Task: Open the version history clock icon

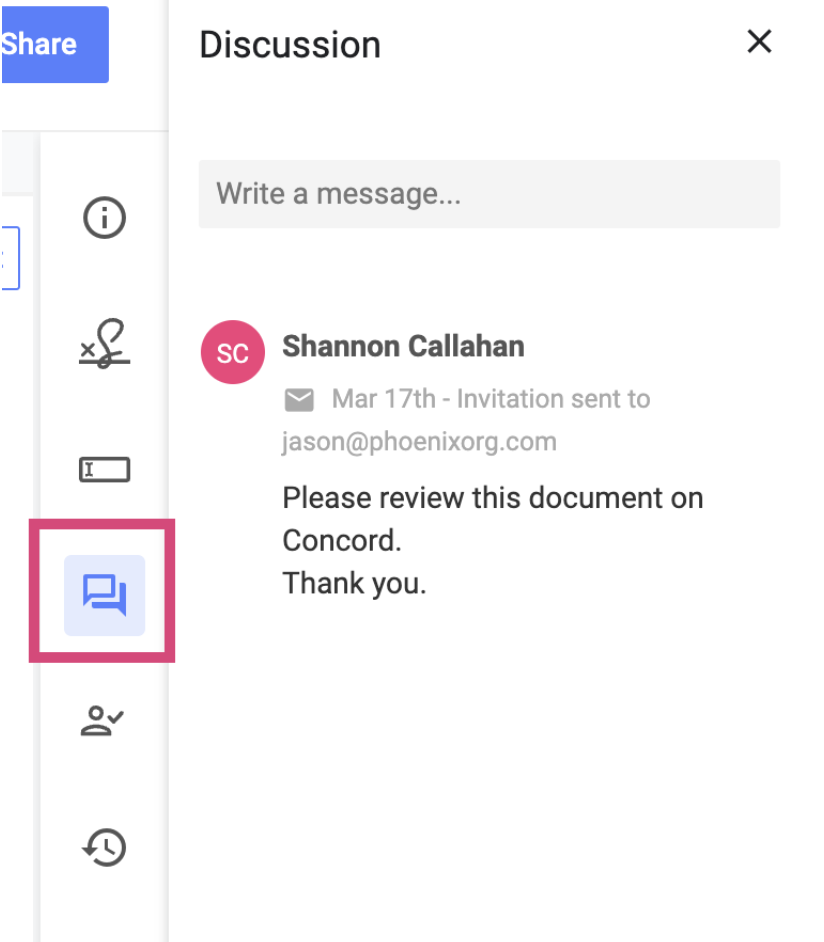Action: [105, 847]
